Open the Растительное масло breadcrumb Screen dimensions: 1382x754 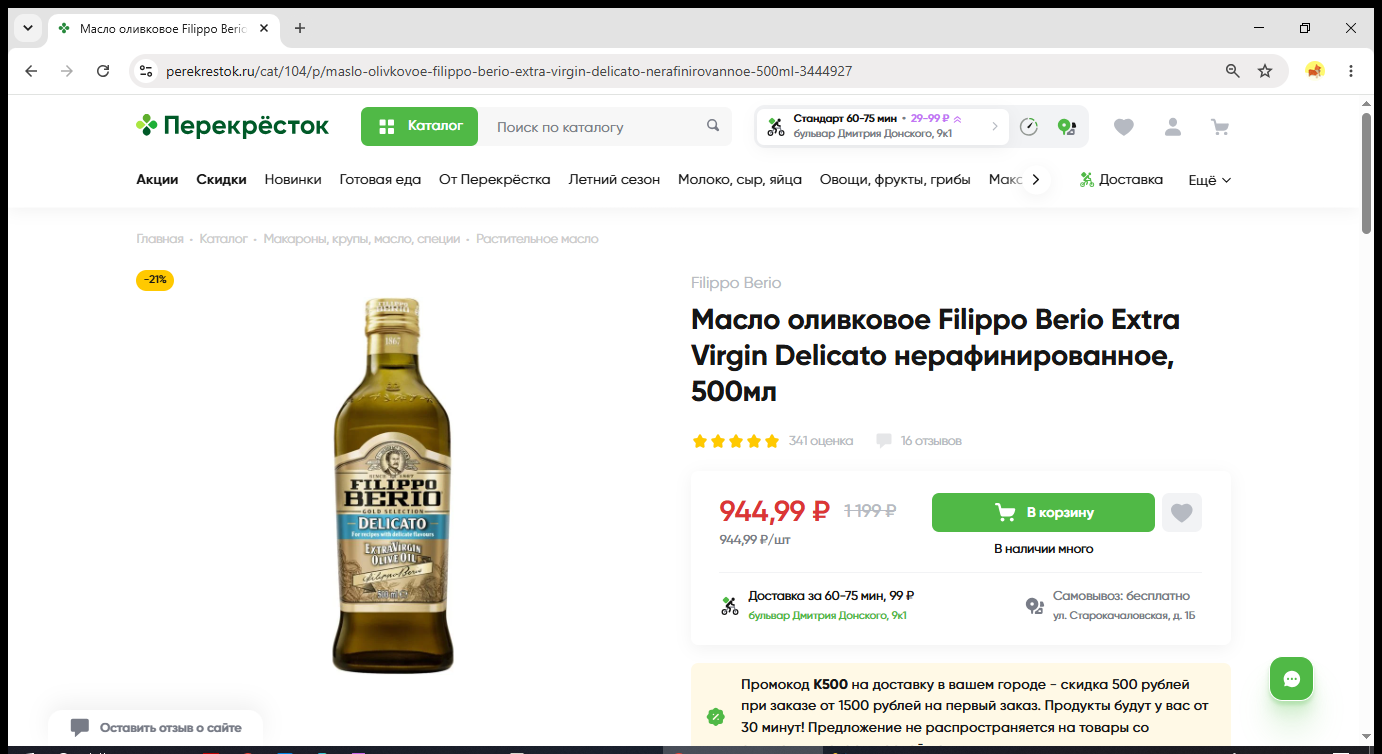(x=537, y=239)
